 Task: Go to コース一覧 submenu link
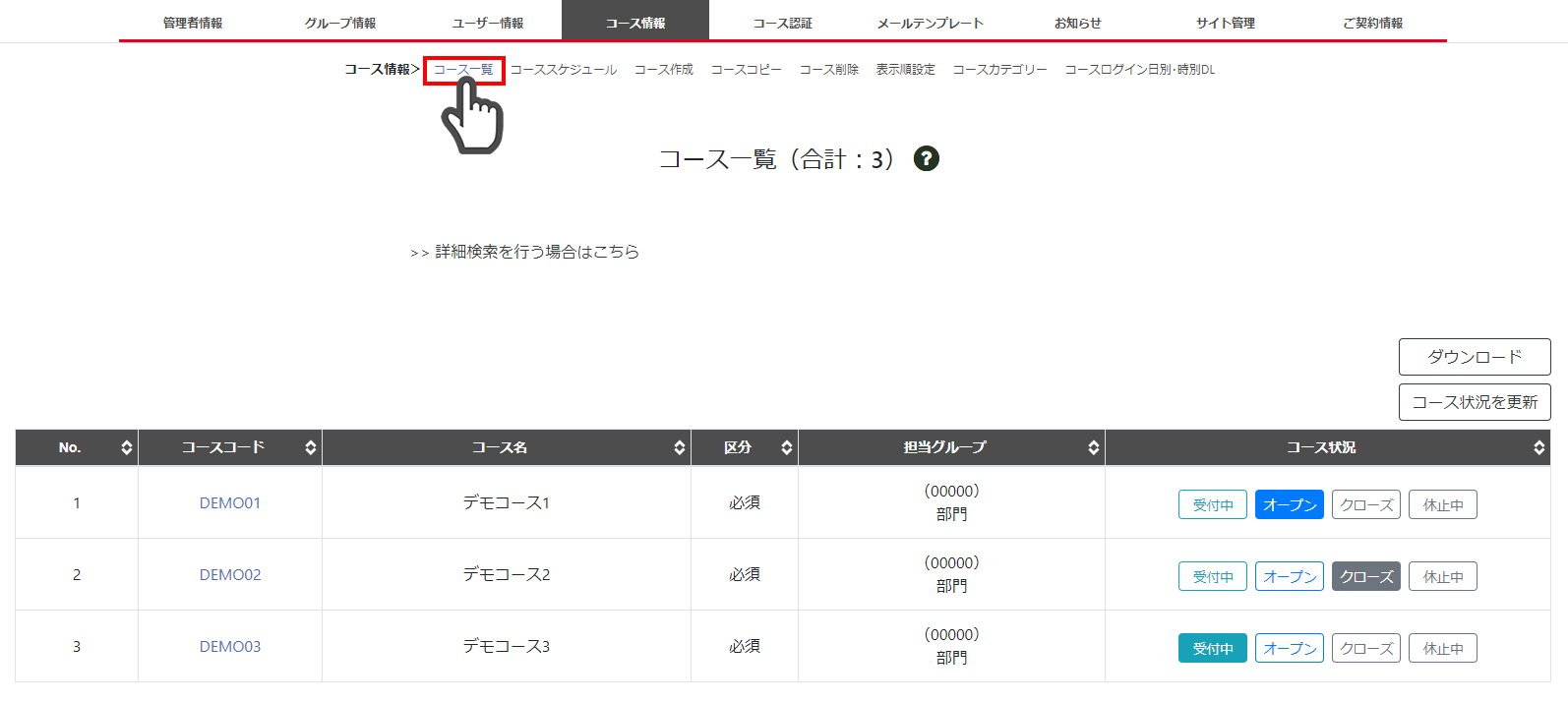click(x=463, y=70)
